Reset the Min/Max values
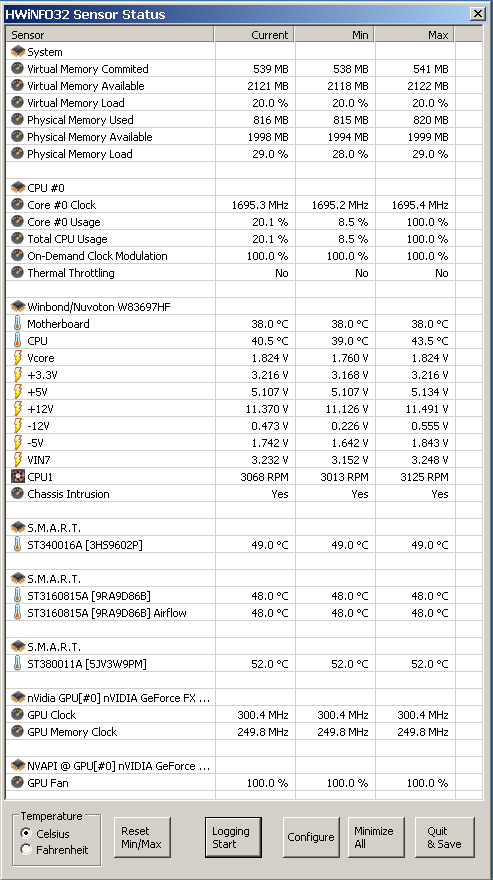 pos(142,837)
